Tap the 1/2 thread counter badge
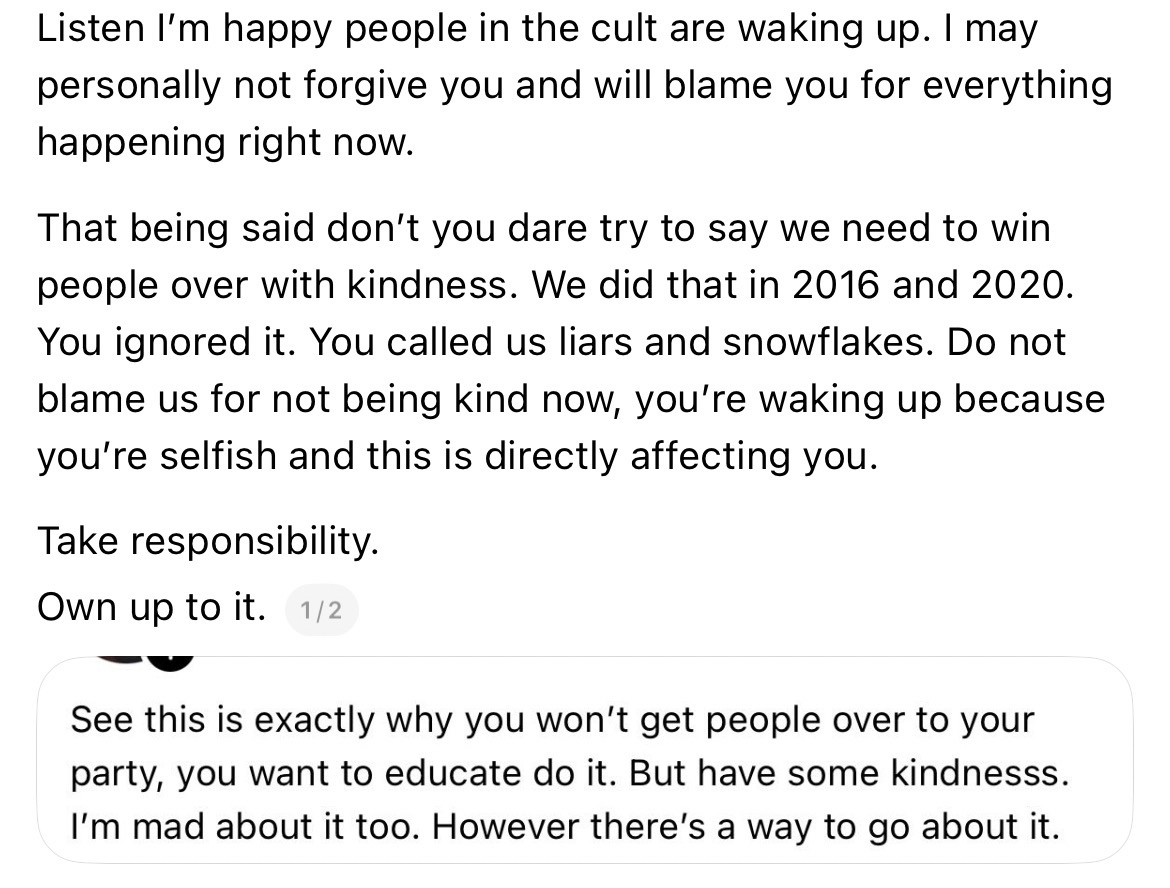The width and height of the screenshot is (1170, 888). click(x=321, y=611)
